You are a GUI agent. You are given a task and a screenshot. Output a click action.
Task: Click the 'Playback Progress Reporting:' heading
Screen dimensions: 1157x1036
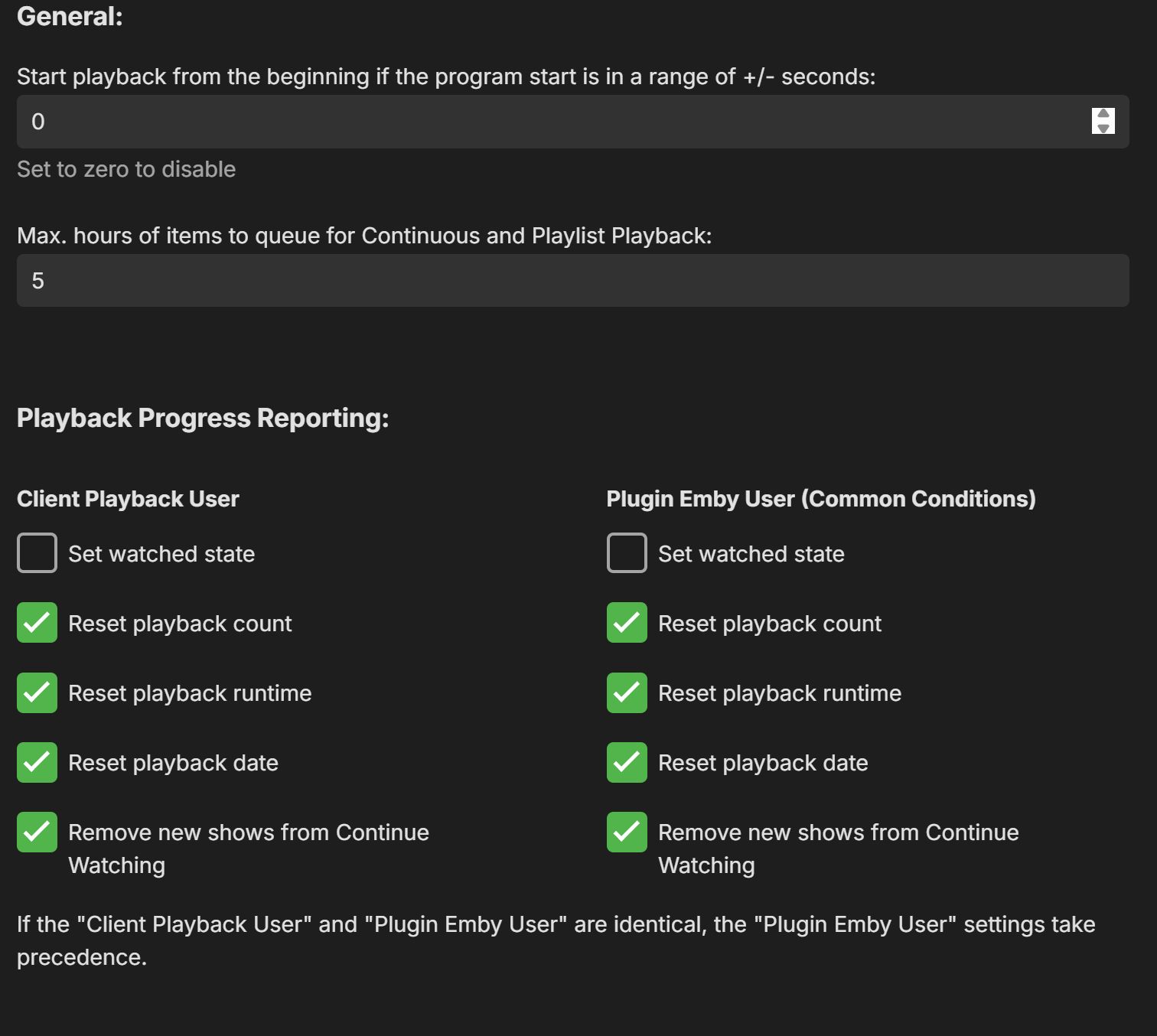[203, 419]
